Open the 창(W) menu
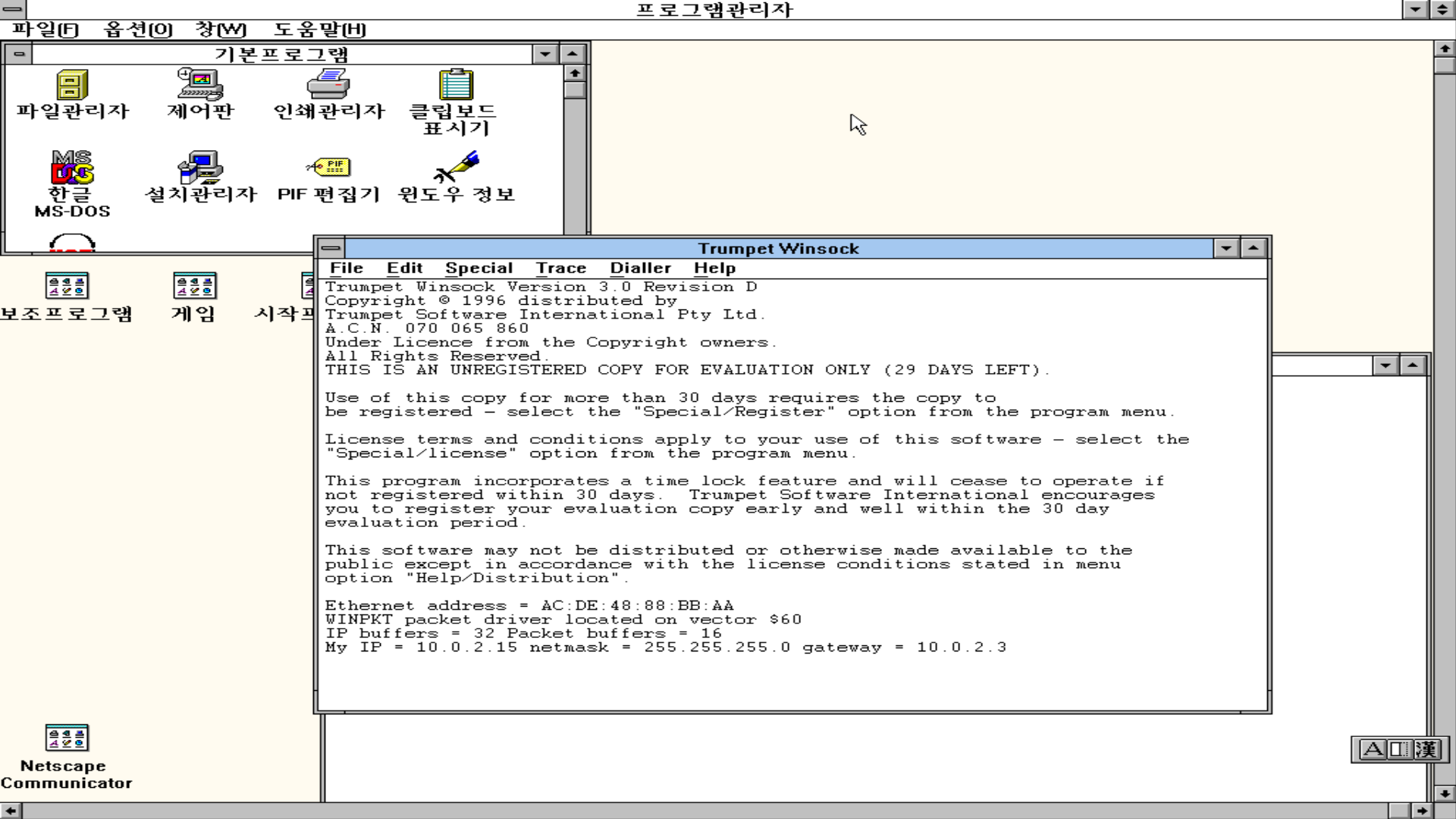1456x819 pixels. pyautogui.click(x=221, y=30)
